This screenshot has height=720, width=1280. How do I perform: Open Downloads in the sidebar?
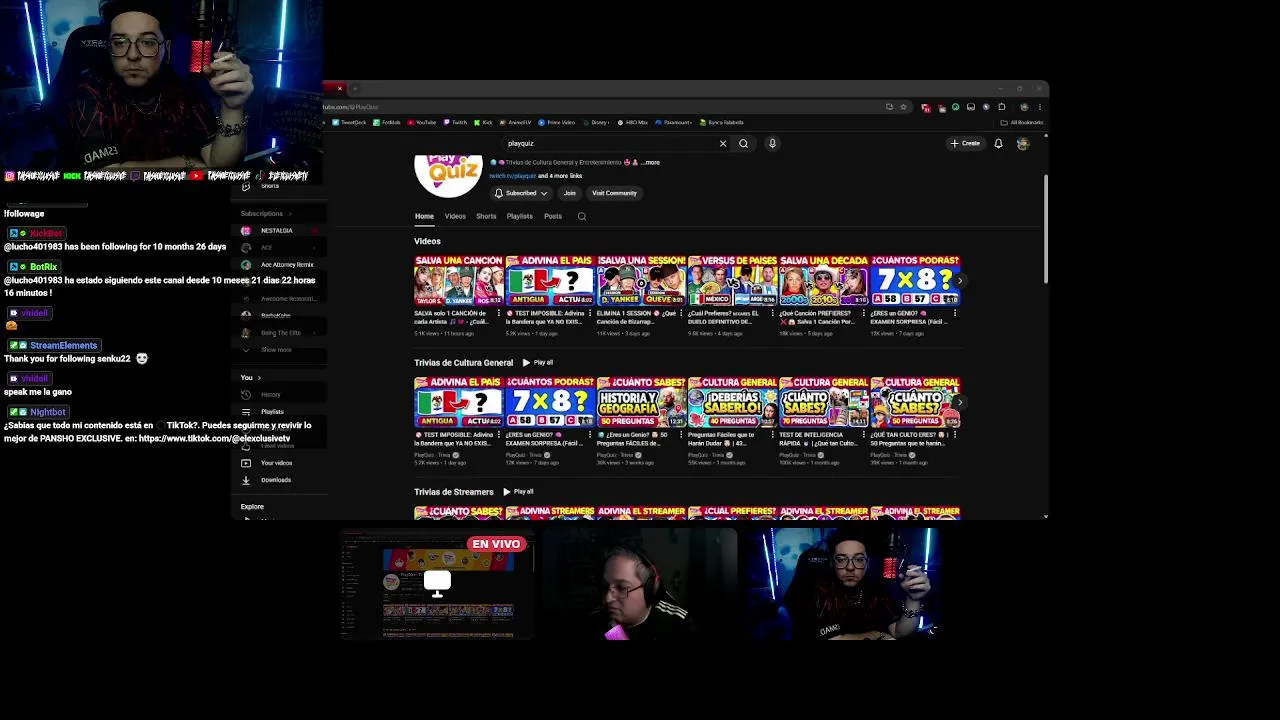pyautogui.click(x=276, y=480)
